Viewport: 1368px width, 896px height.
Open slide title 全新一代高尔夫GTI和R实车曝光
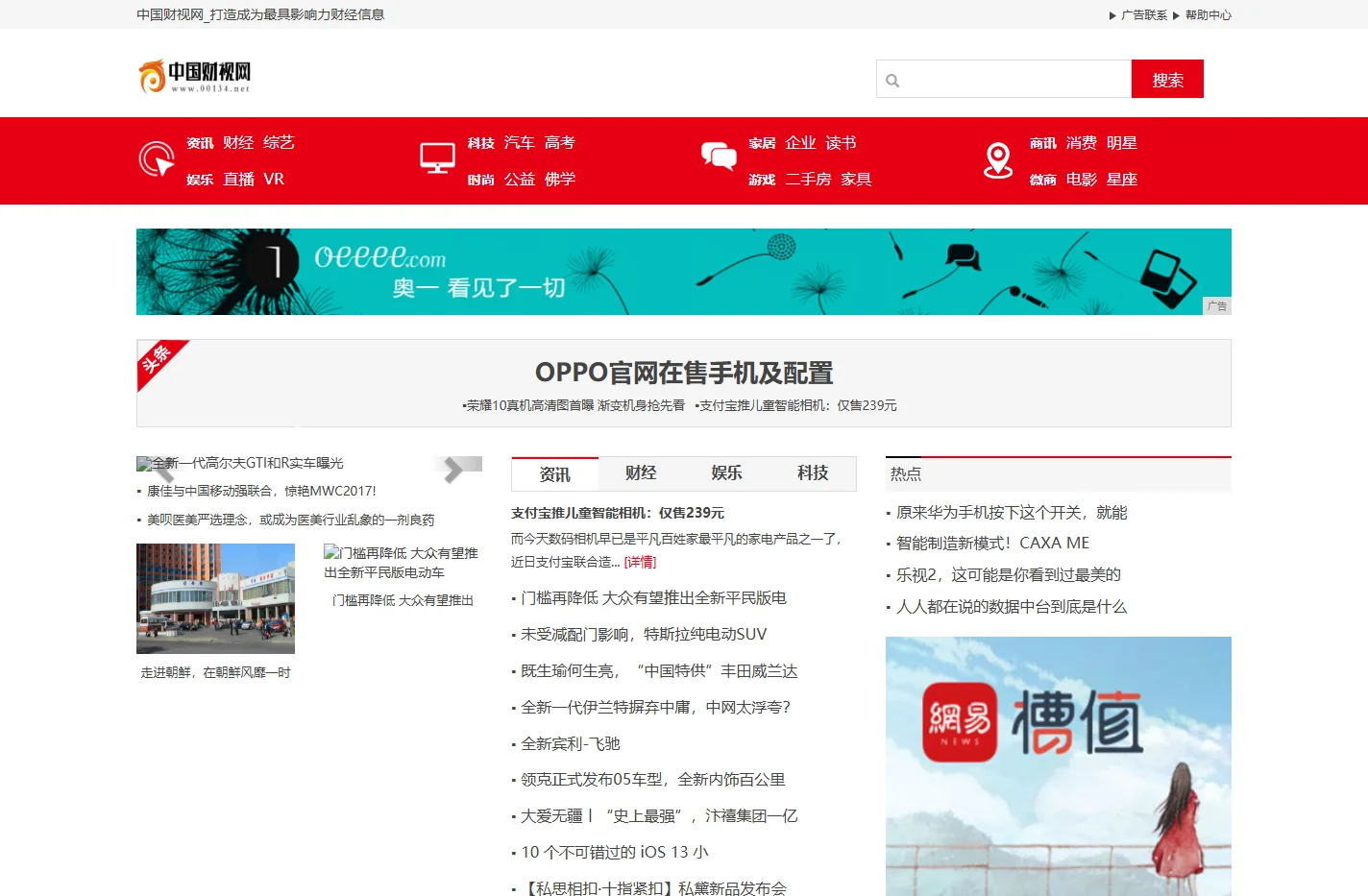(x=247, y=463)
